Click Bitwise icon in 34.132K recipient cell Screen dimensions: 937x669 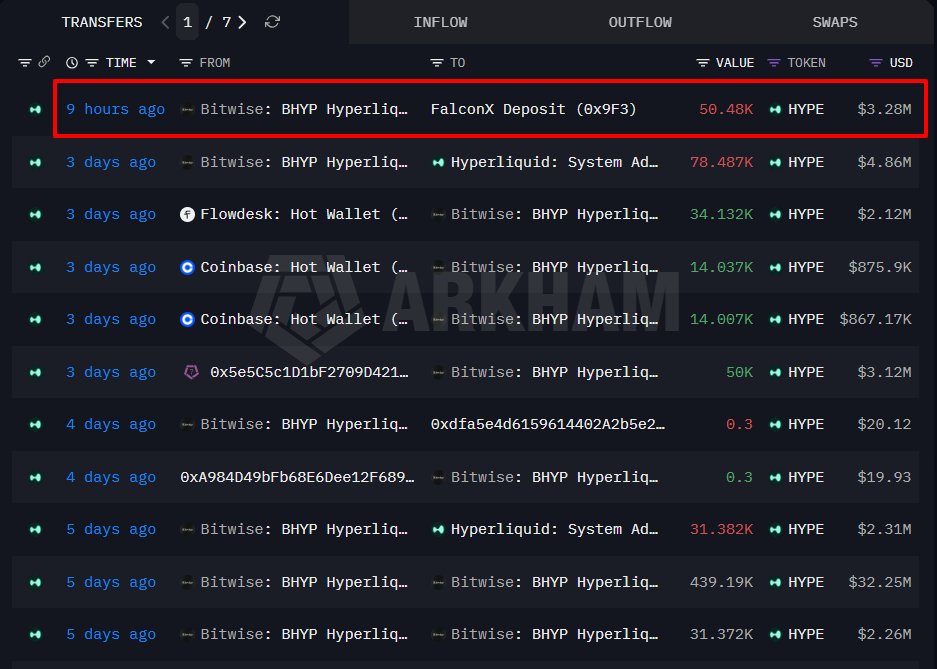point(438,214)
